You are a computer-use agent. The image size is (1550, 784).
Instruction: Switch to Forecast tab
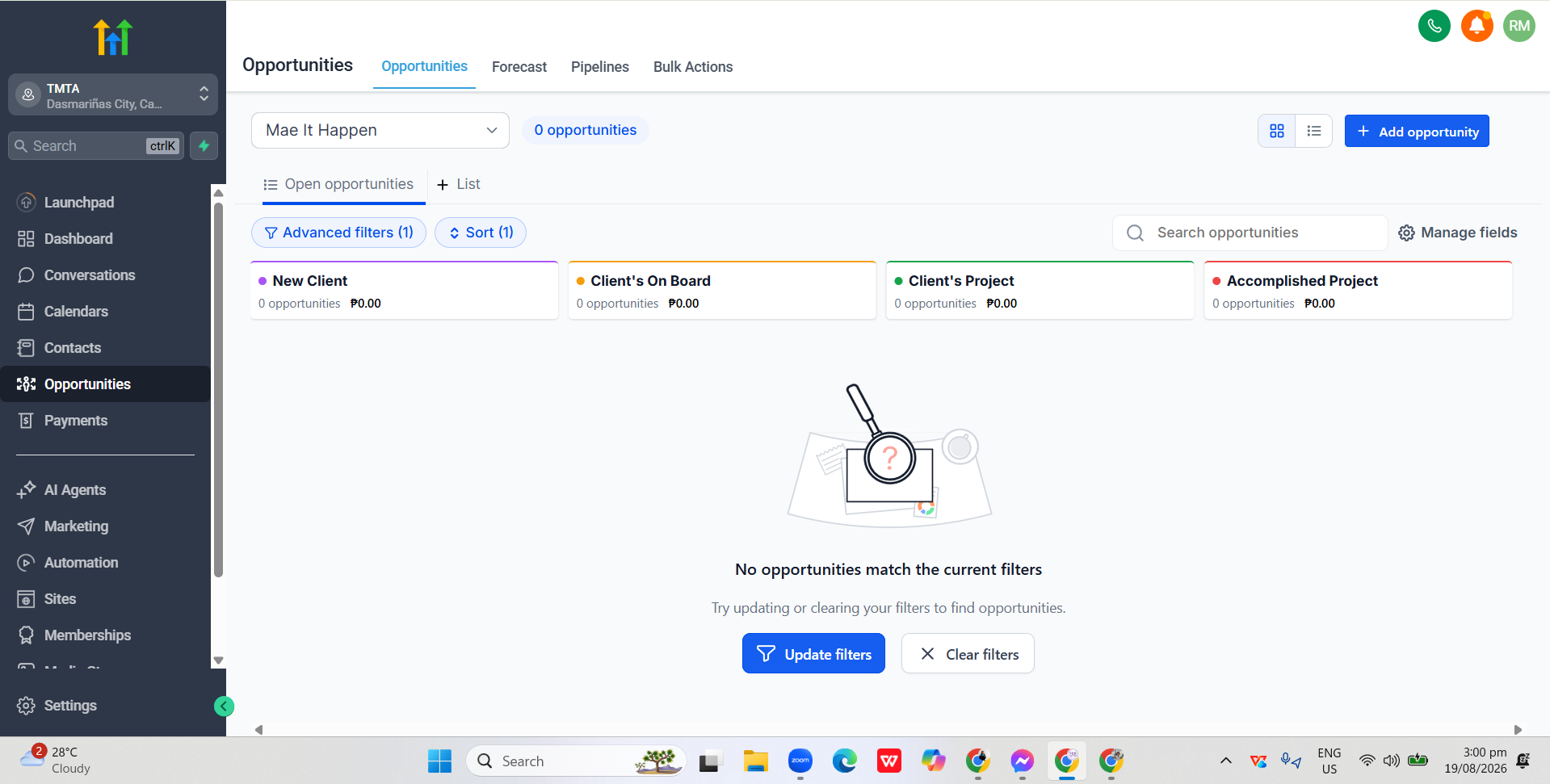(x=519, y=67)
